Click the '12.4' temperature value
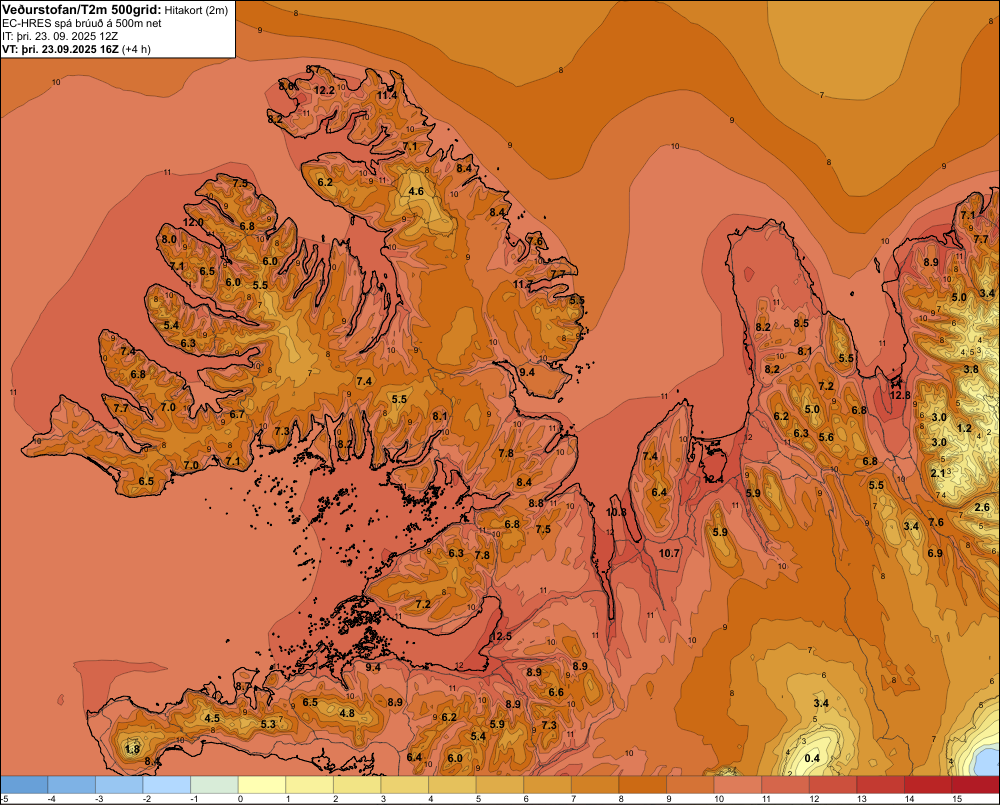Viewport: 1000px width, 805px height. 713,479
